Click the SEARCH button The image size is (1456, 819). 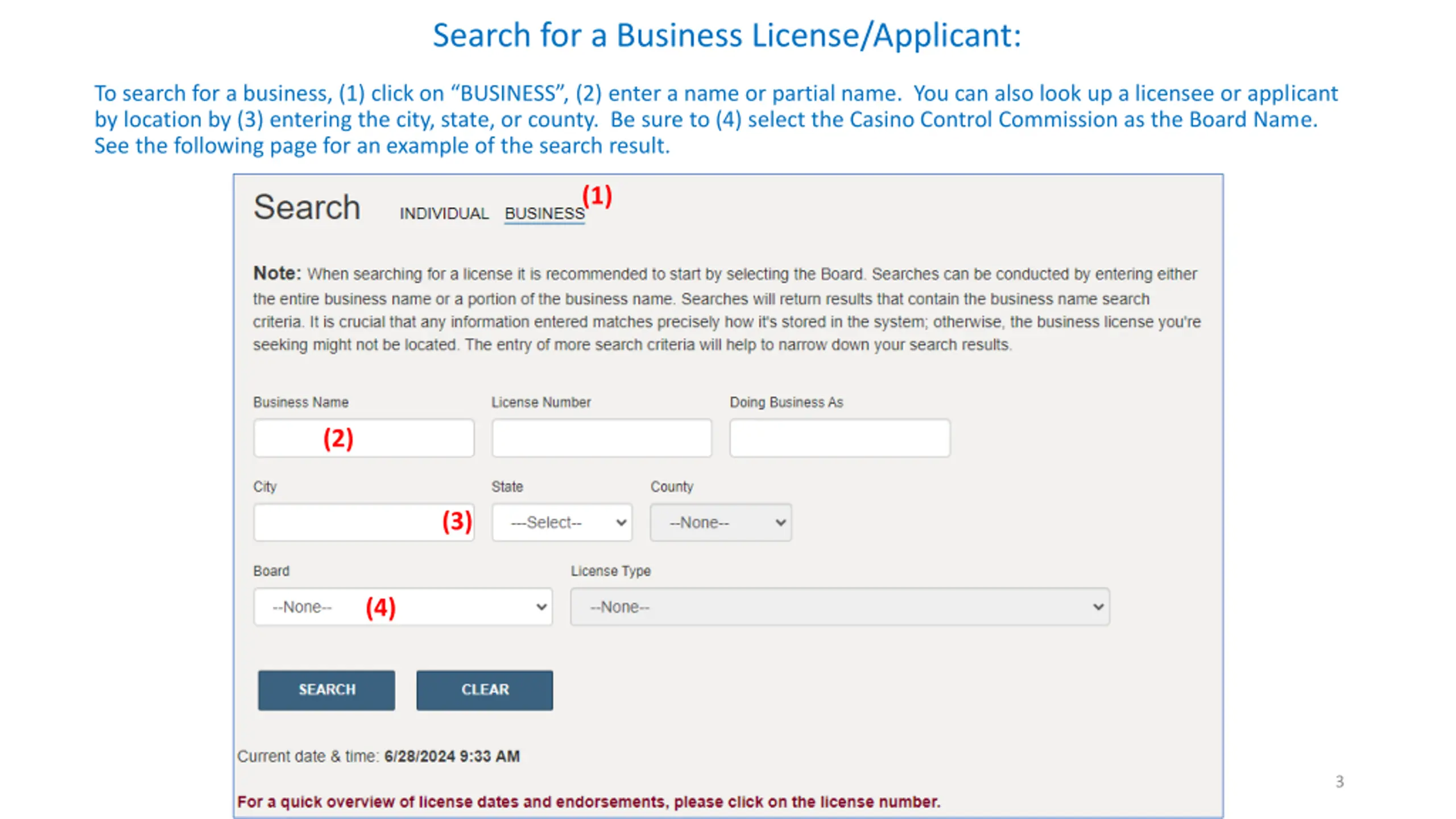(326, 690)
